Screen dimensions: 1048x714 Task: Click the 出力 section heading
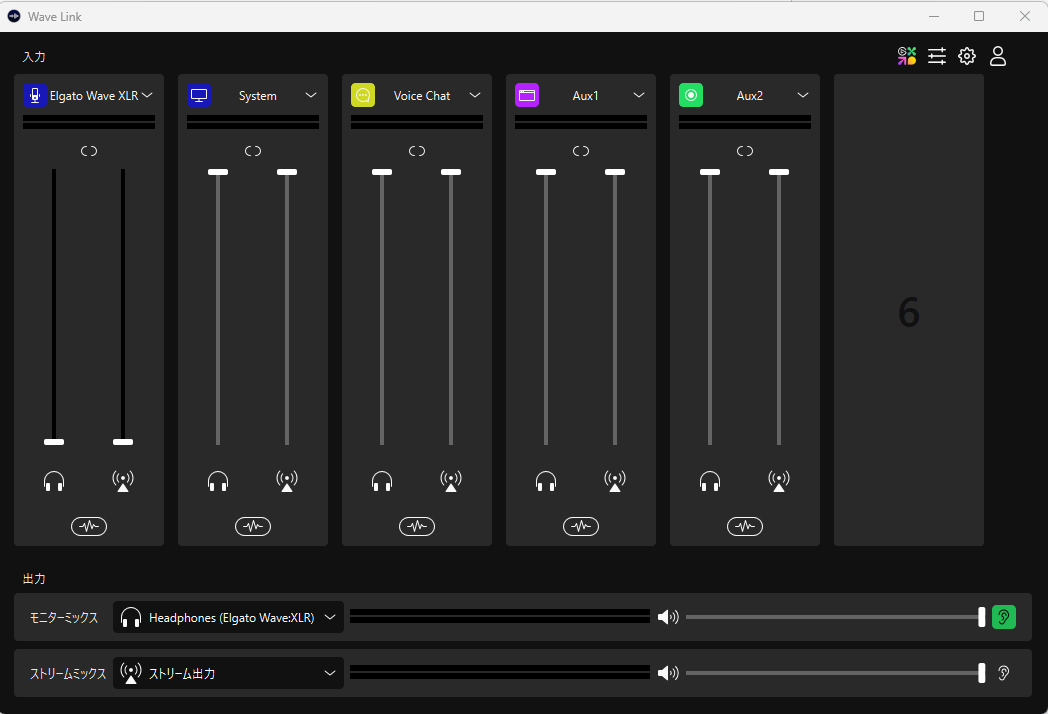(34, 578)
